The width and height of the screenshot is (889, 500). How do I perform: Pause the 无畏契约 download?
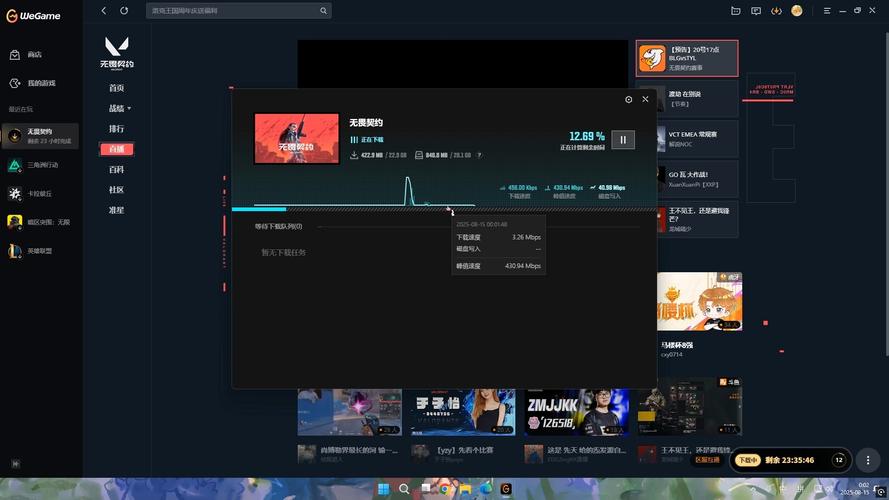tap(623, 140)
